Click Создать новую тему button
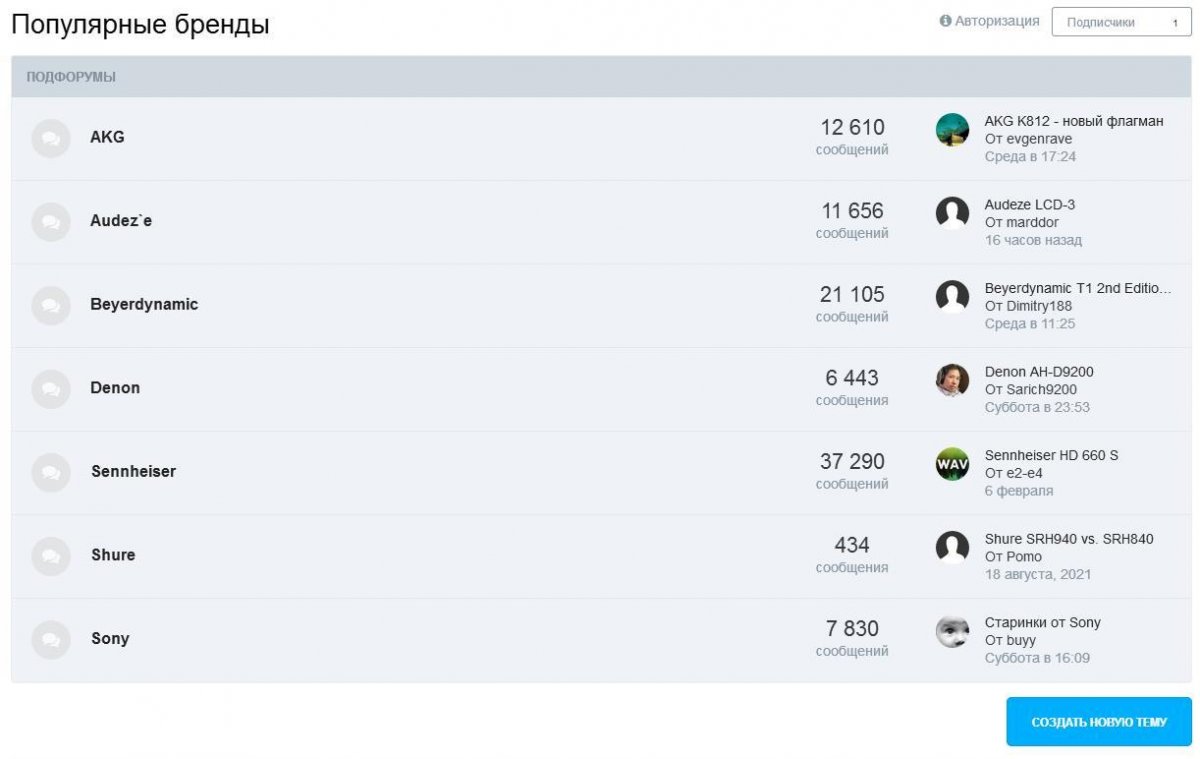The height and width of the screenshot is (759, 1200). tap(1099, 722)
